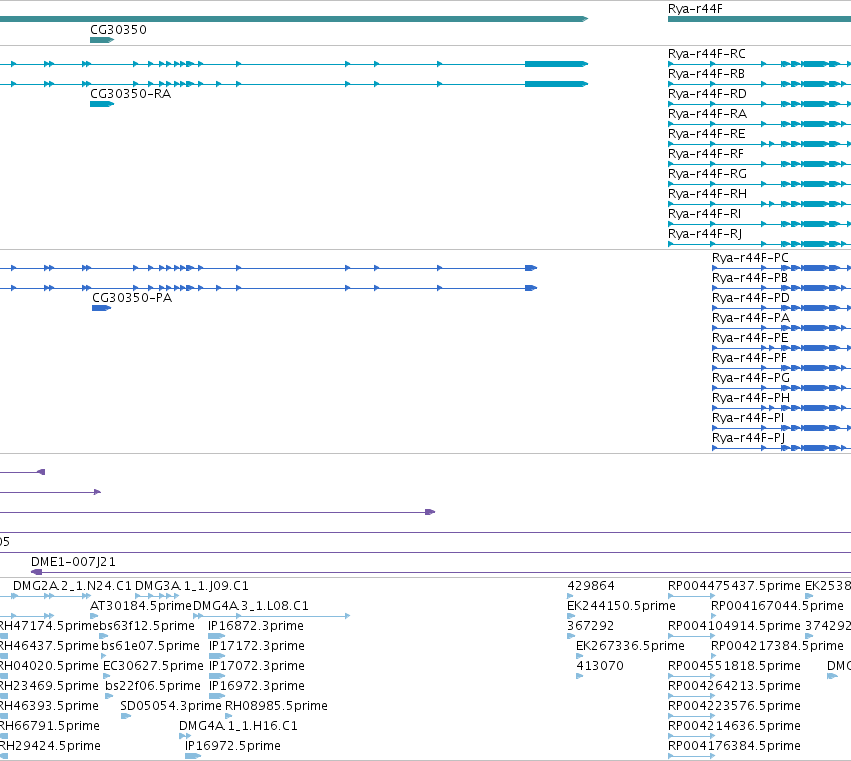The height and width of the screenshot is (761, 851).
Task: Click protein label Rya-r44F-PE
Action: tap(750, 338)
